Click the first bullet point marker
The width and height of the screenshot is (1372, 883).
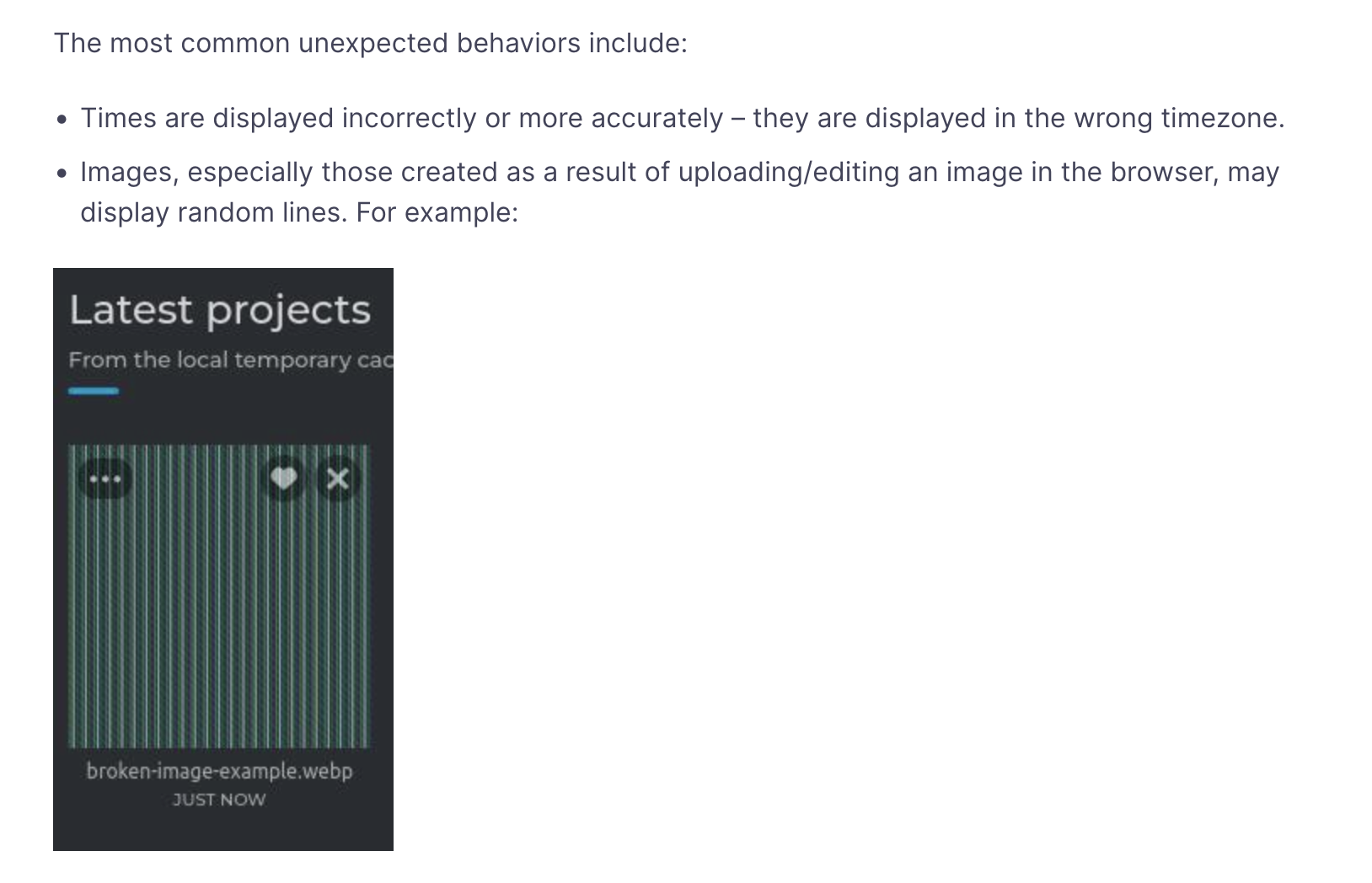point(62,120)
